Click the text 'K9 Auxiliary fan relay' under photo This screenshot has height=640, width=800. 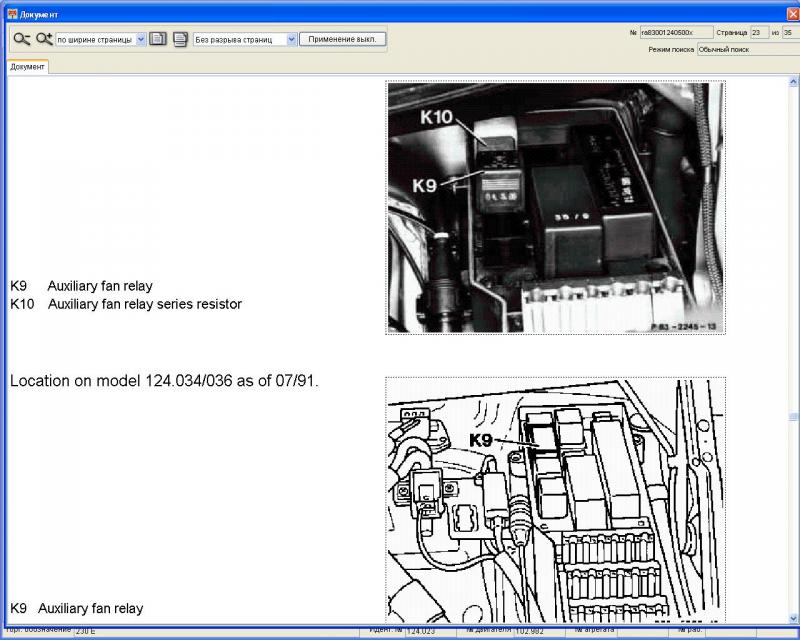point(82,286)
